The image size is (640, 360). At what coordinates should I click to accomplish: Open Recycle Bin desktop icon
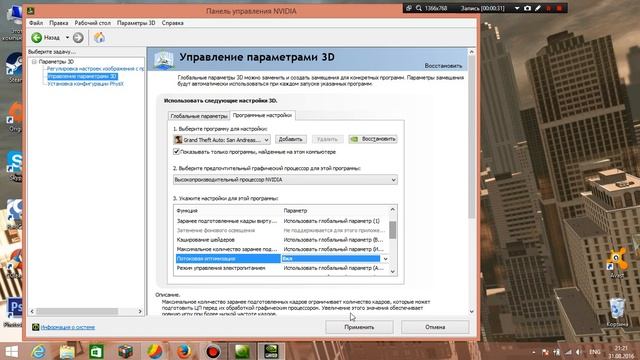pyautogui.click(x=617, y=312)
